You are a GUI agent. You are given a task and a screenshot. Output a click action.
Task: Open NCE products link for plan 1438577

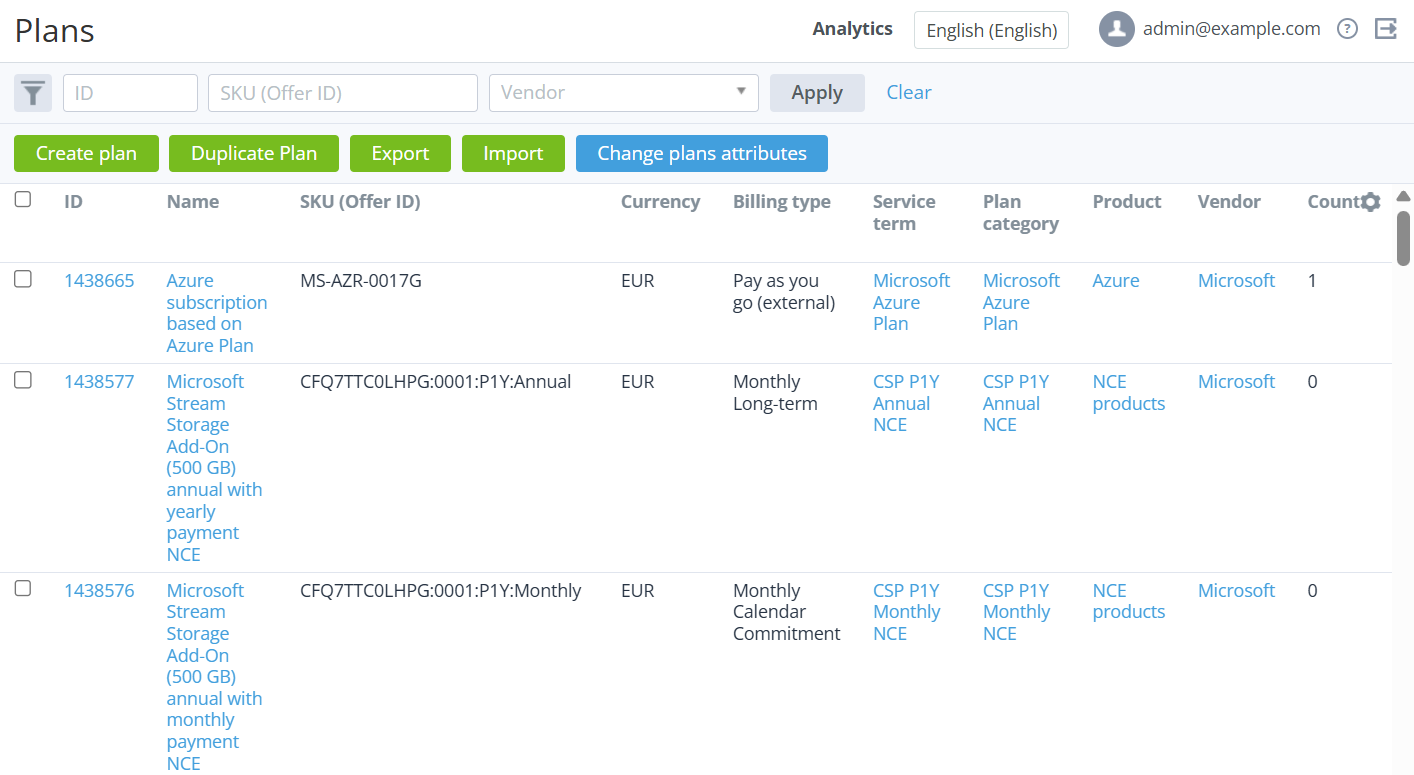[x=1129, y=393]
